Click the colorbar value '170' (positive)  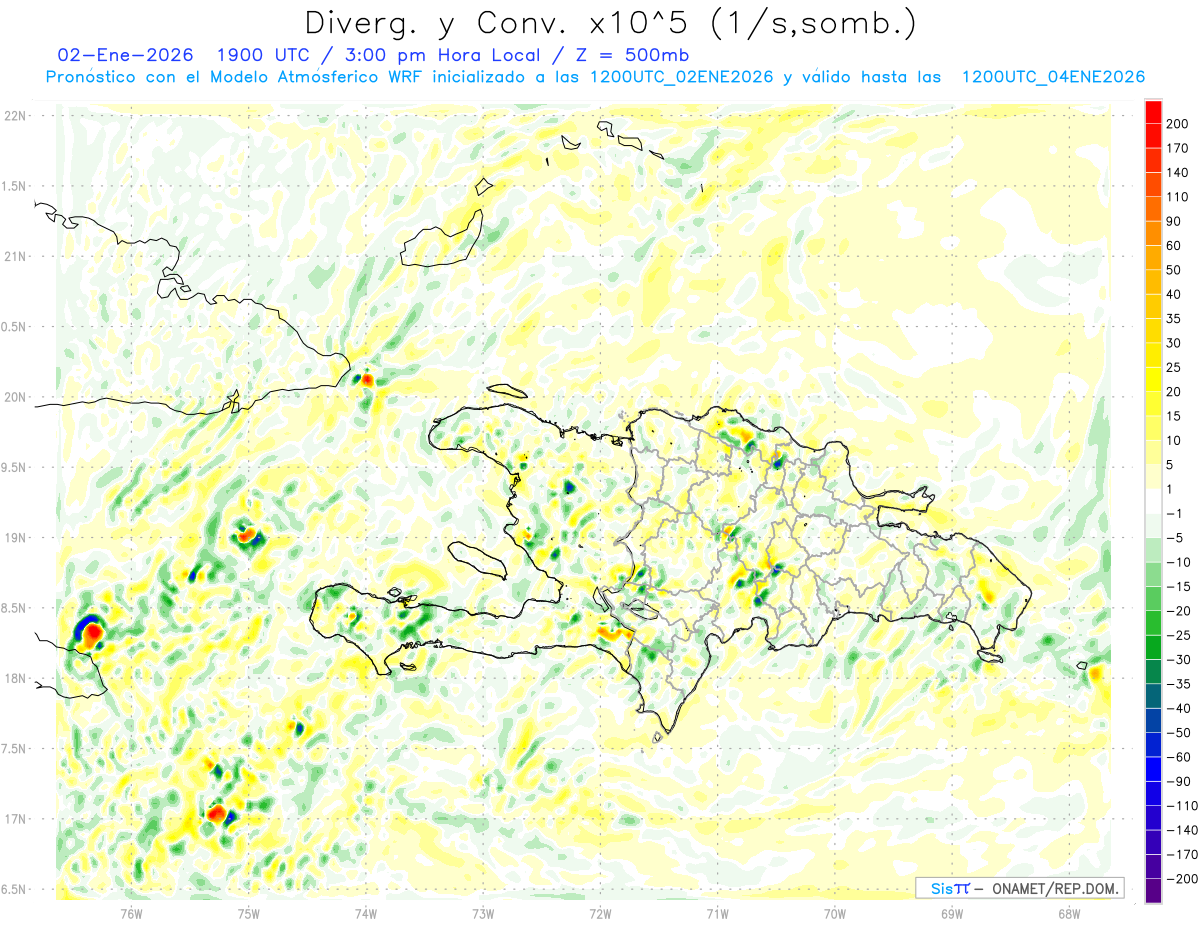coord(1177,148)
